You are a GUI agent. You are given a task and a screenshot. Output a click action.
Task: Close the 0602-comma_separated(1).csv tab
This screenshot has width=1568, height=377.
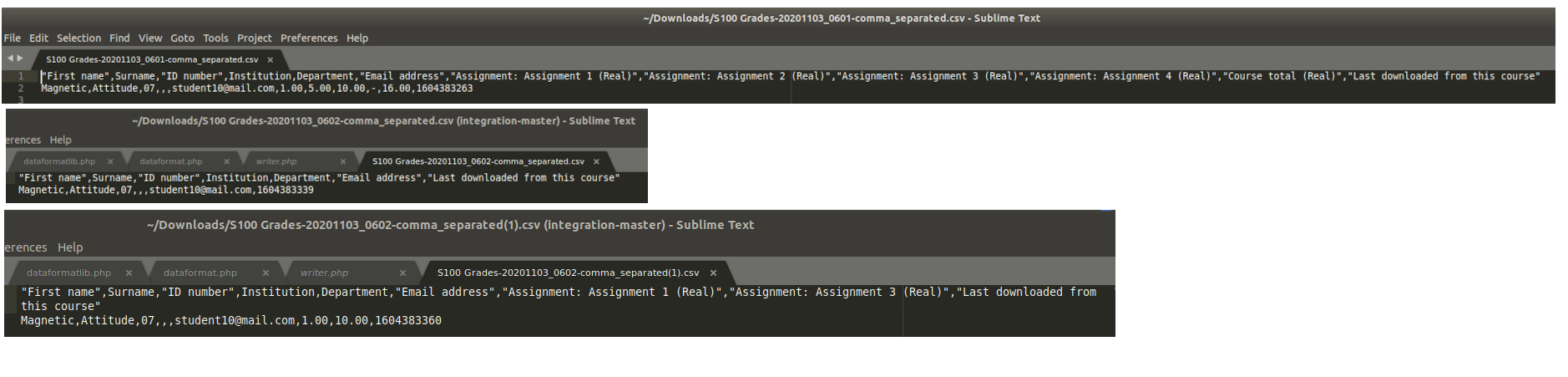(713, 273)
